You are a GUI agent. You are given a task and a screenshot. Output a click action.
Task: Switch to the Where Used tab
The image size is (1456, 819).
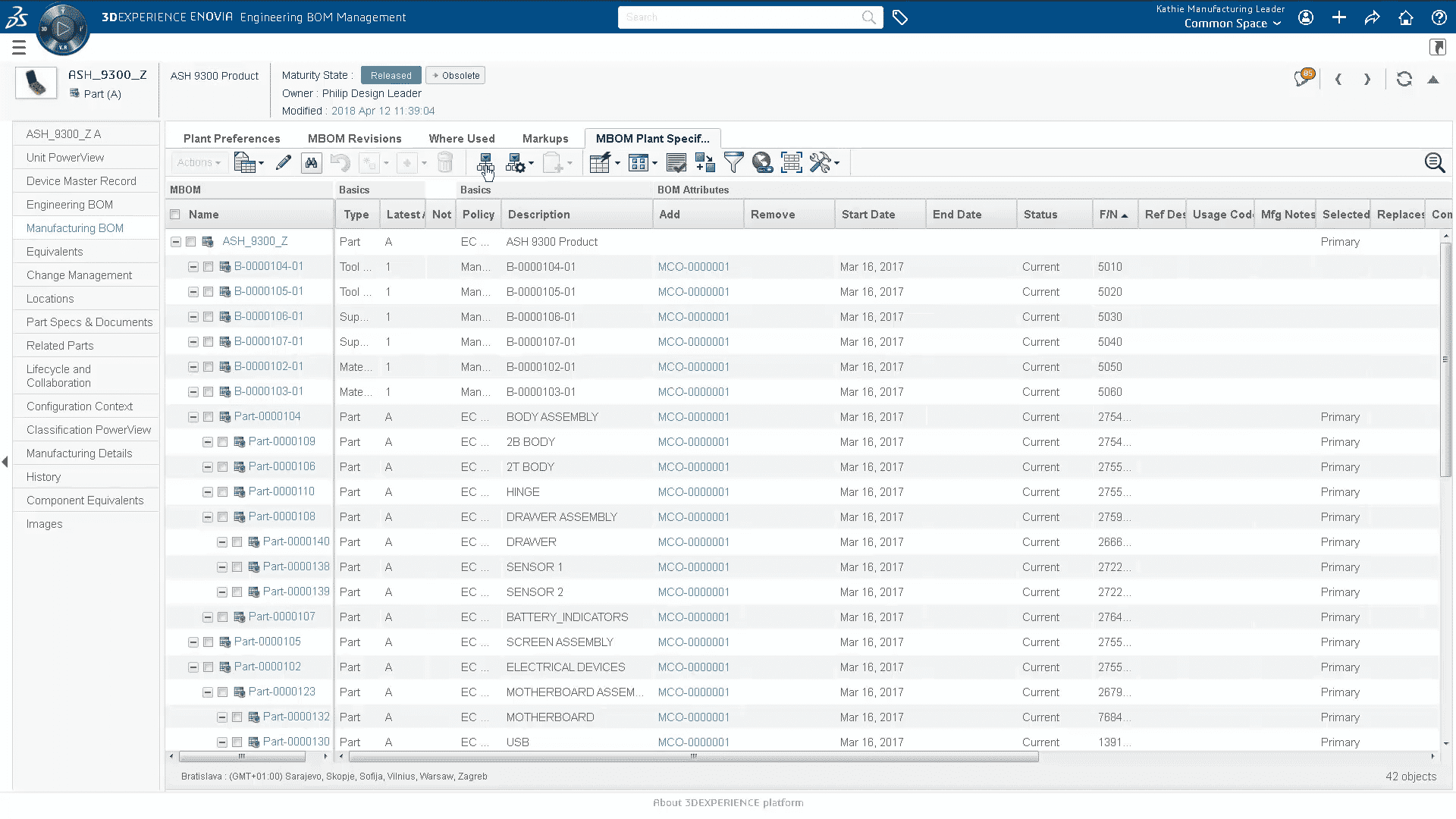(461, 138)
